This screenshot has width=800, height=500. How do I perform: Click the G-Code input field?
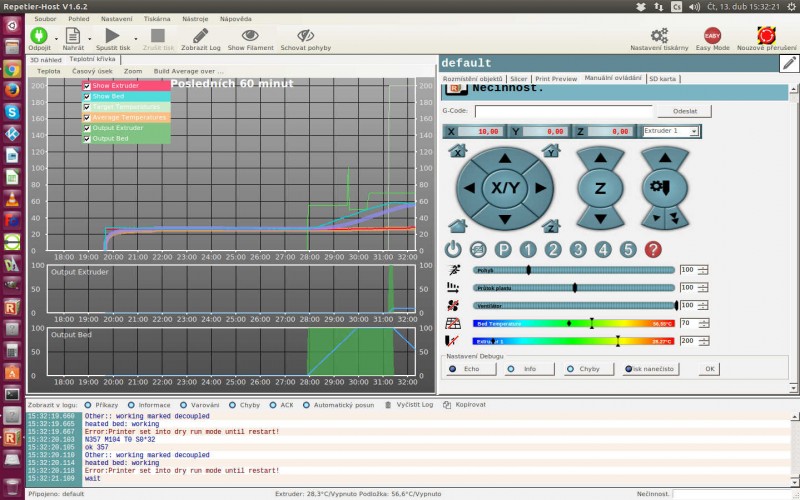564,111
